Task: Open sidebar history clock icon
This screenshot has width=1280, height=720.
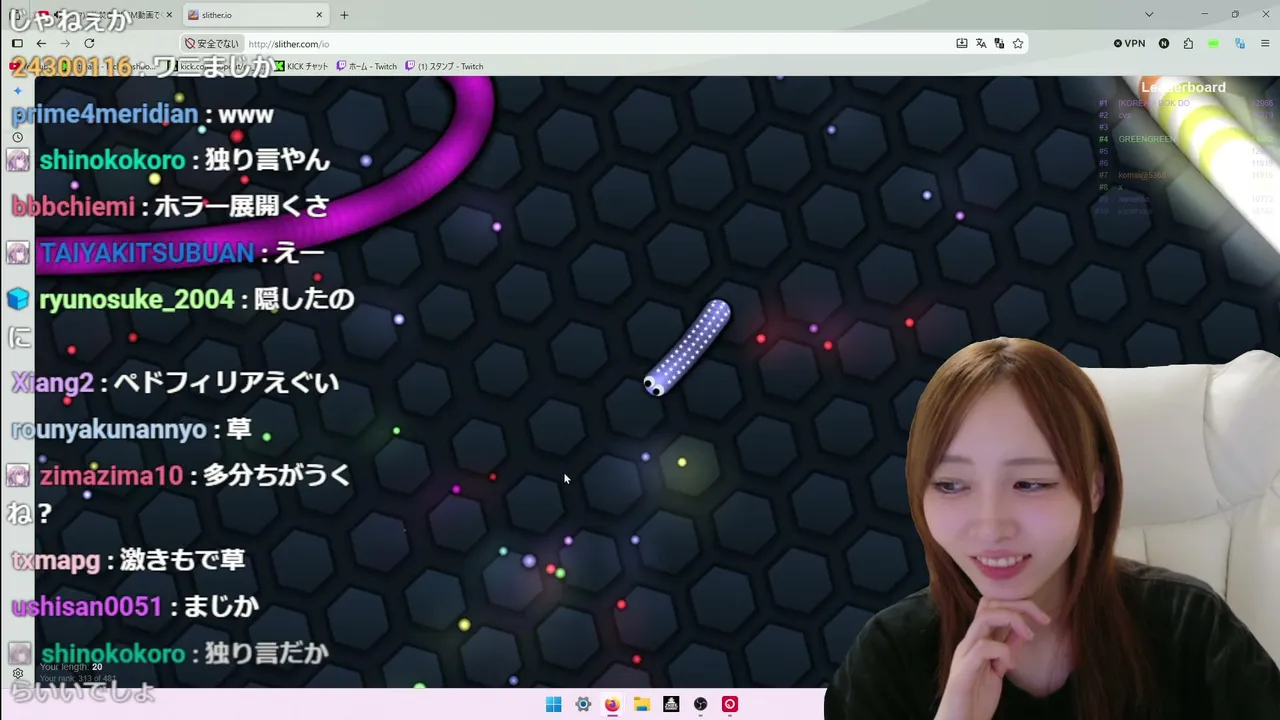Action: pos(17,137)
